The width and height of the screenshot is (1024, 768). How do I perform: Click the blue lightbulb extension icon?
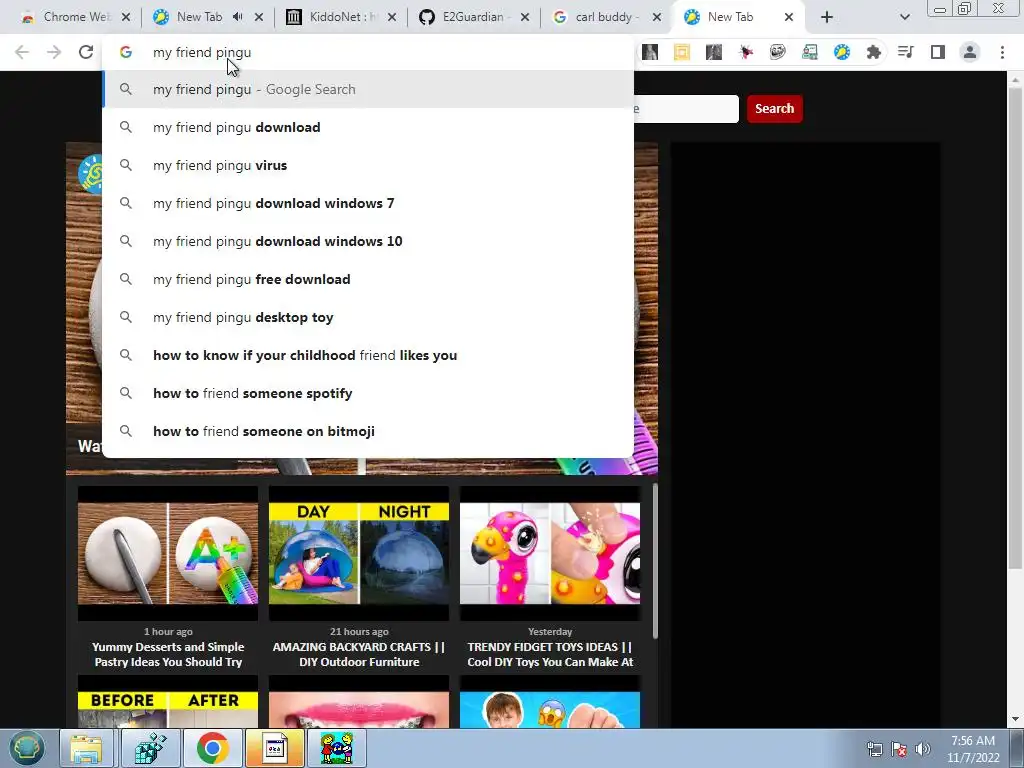(841, 52)
